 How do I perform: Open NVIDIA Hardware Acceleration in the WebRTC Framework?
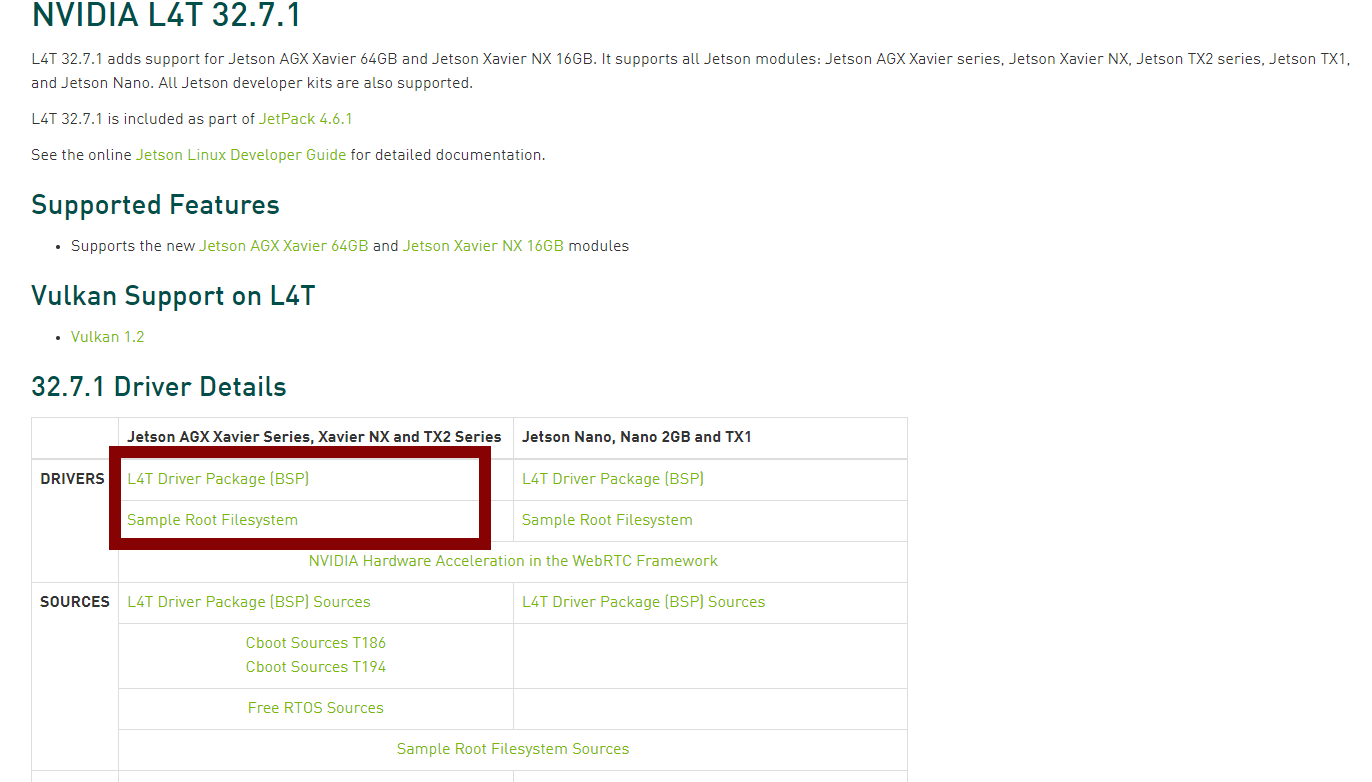513,561
